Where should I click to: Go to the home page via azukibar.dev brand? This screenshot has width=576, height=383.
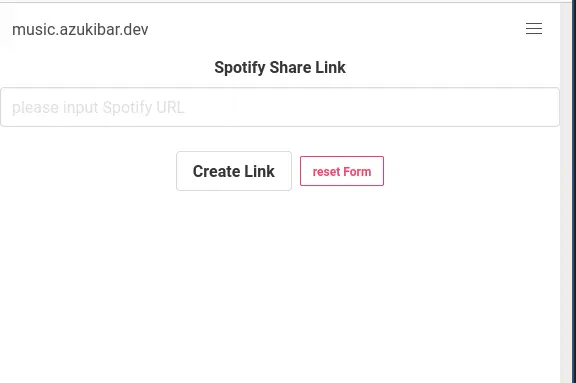tap(80, 29)
